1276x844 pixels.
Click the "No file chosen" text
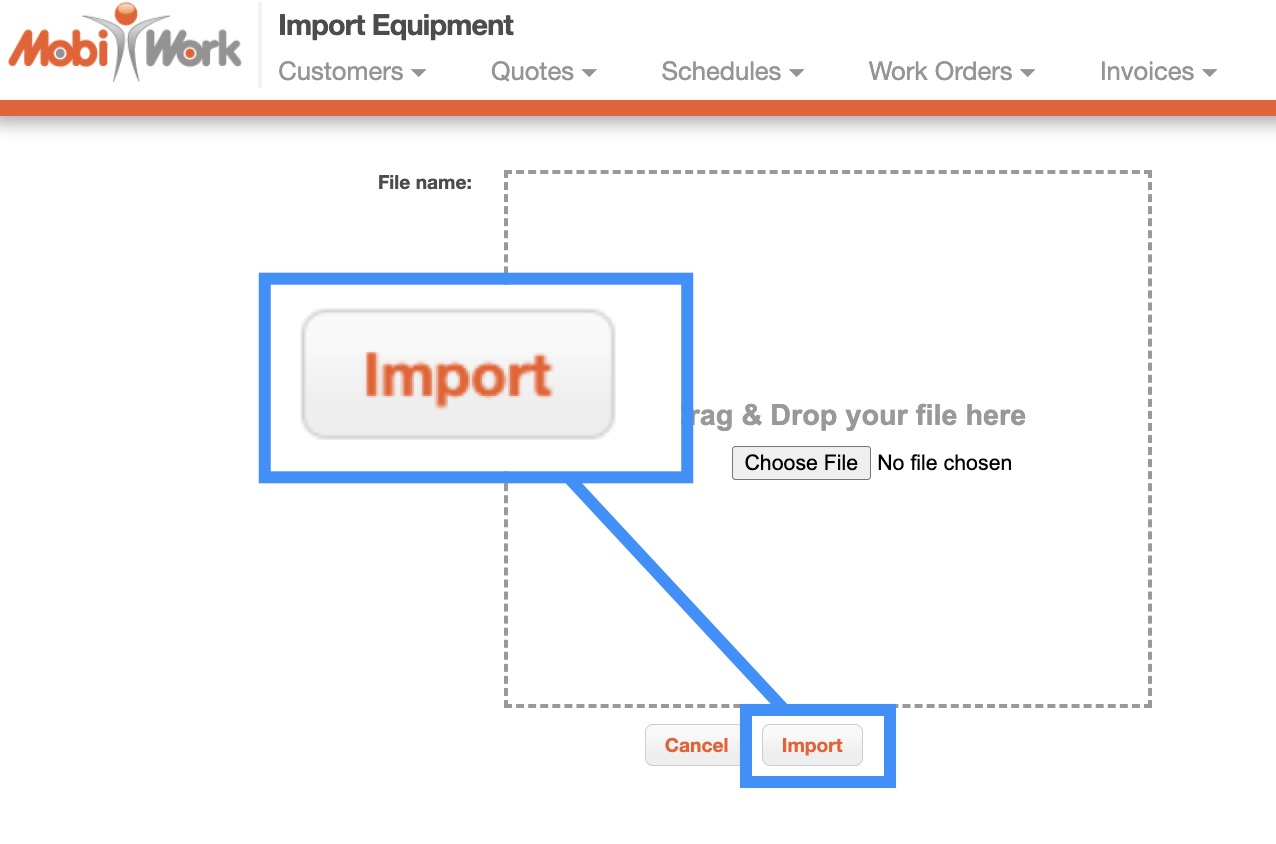[944, 463]
